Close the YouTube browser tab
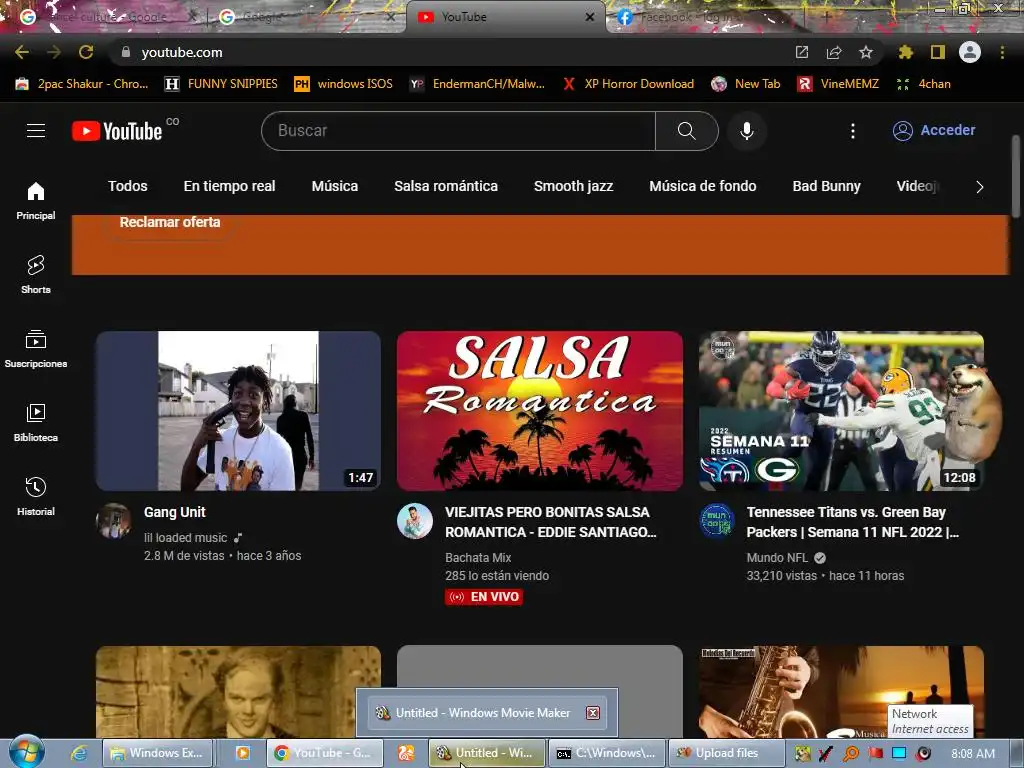 pos(590,17)
